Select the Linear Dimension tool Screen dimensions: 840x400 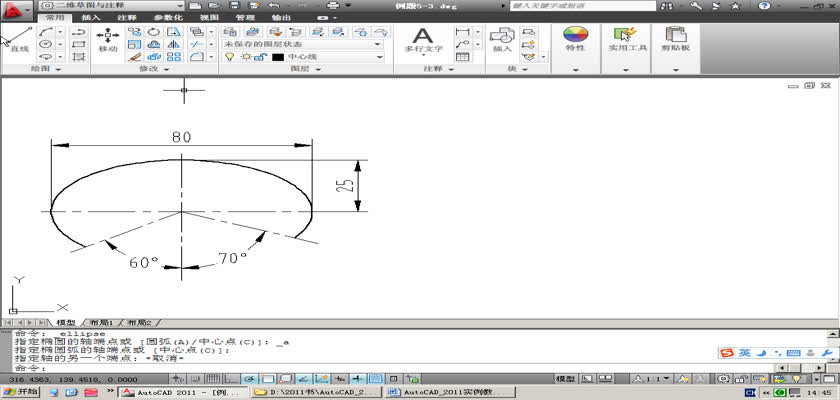tap(462, 32)
